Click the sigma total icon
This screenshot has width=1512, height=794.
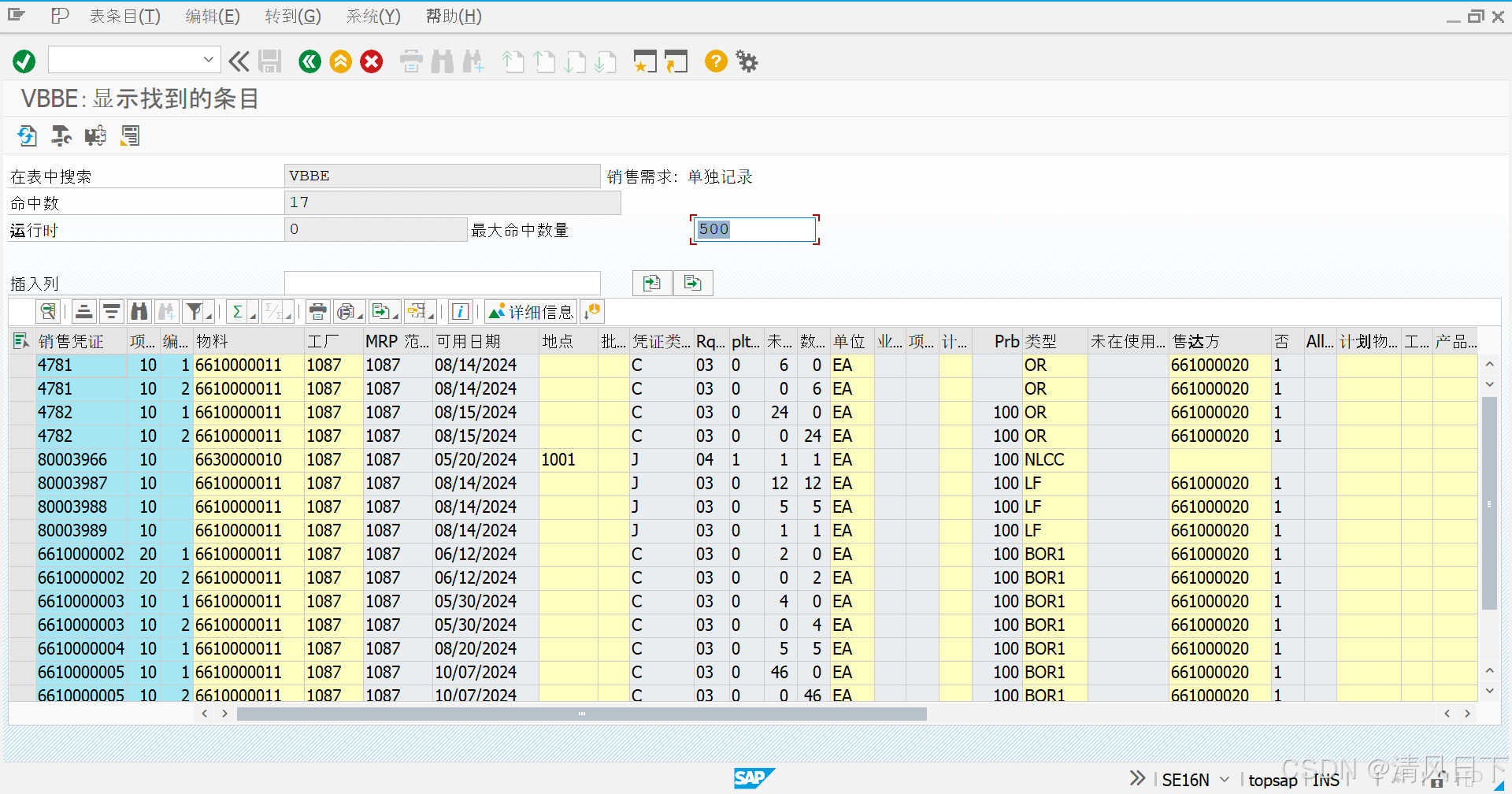tap(237, 311)
